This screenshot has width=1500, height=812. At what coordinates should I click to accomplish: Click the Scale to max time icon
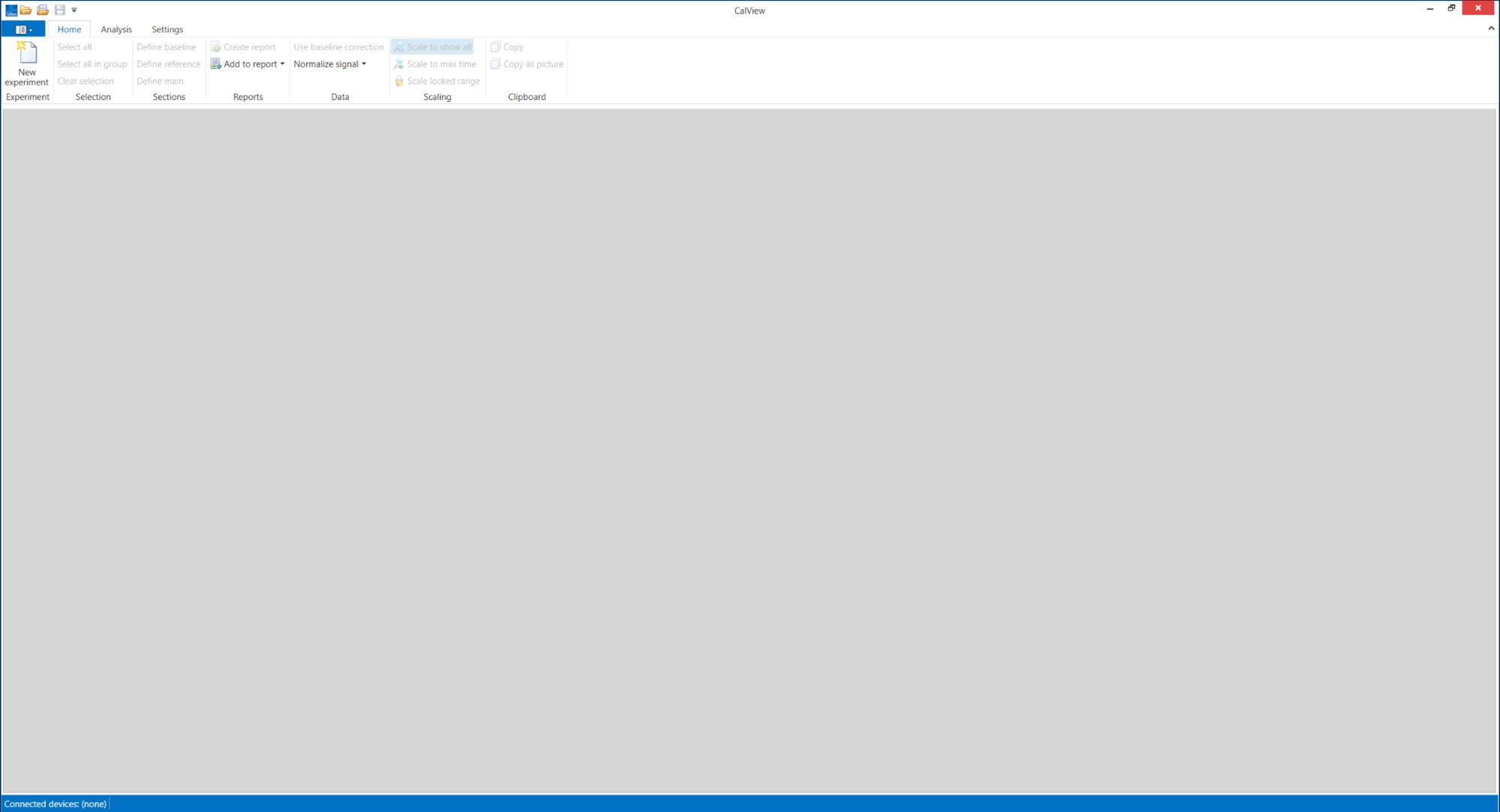click(x=399, y=64)
